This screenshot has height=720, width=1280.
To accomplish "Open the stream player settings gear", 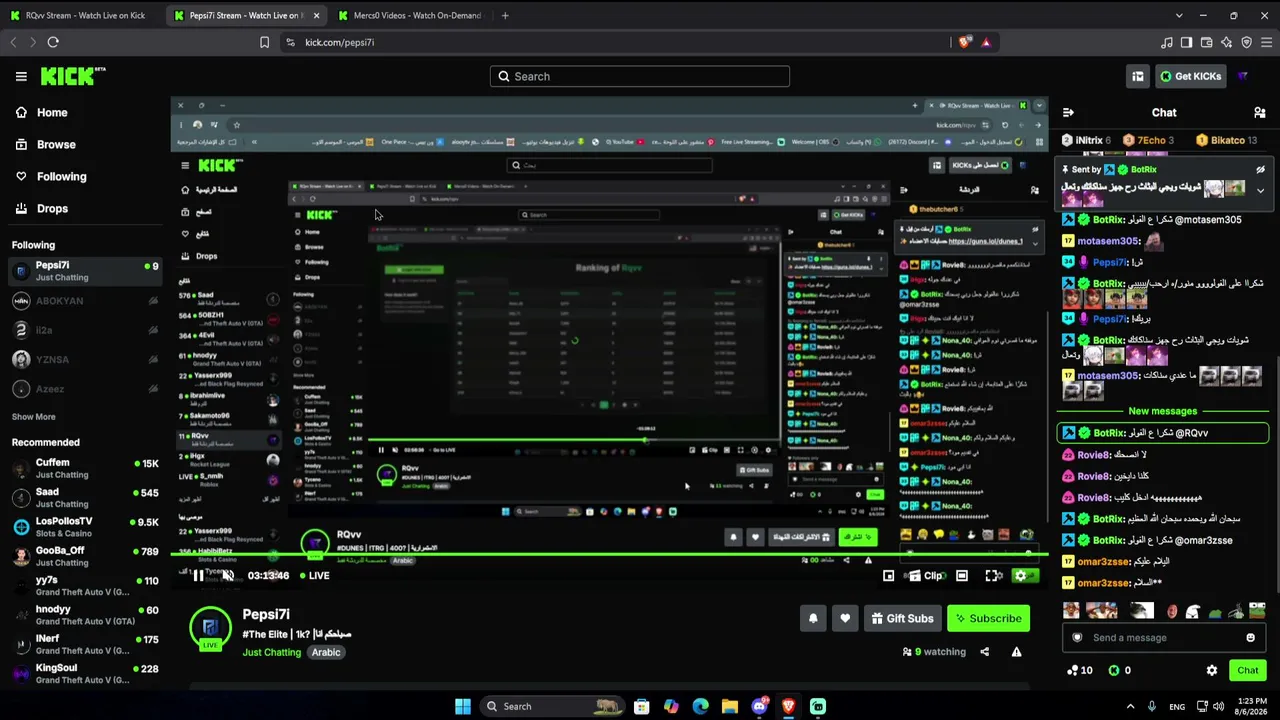I will click(x=1021, y=576).
